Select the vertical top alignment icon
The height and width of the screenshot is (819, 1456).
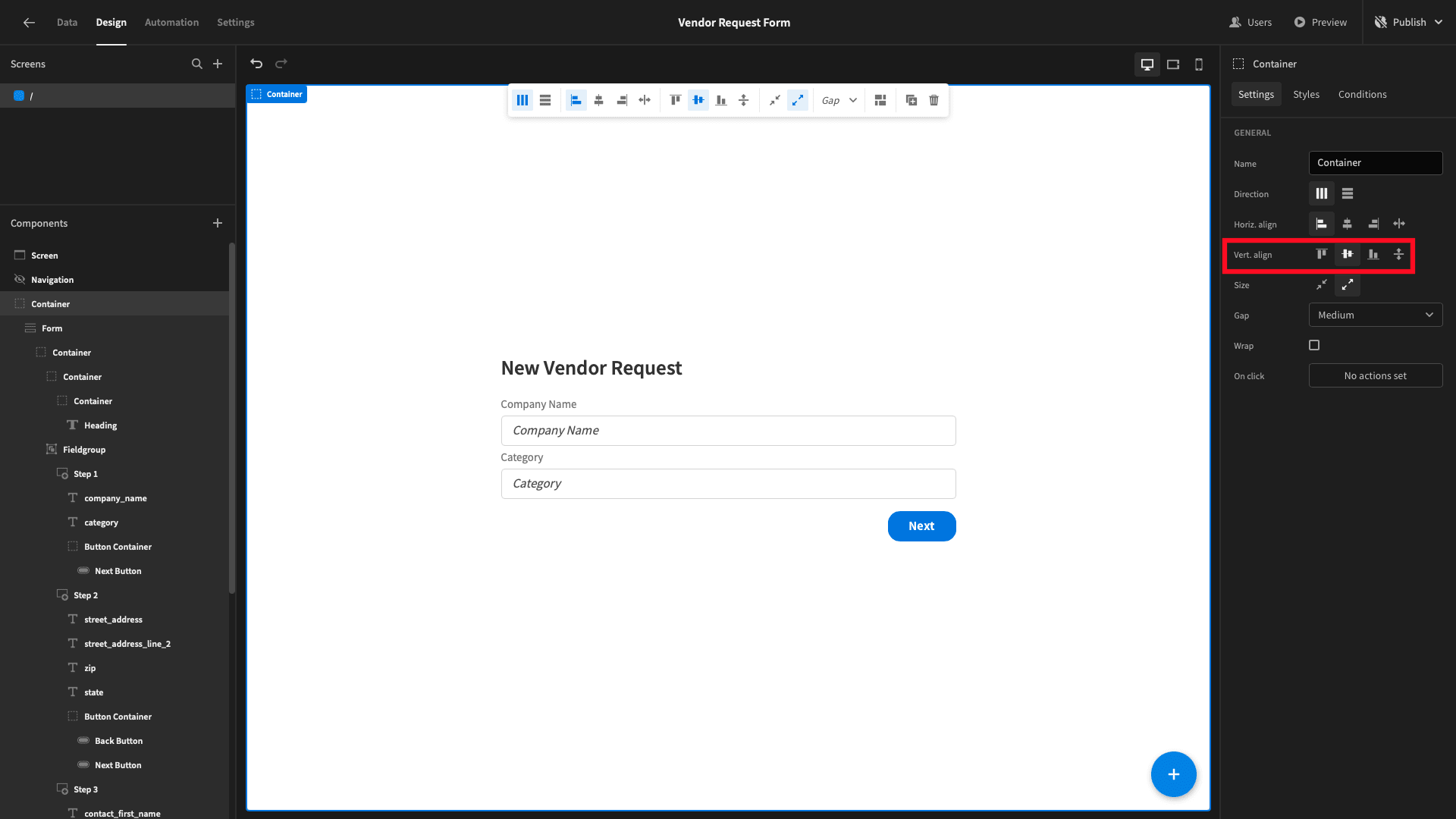1321,254
